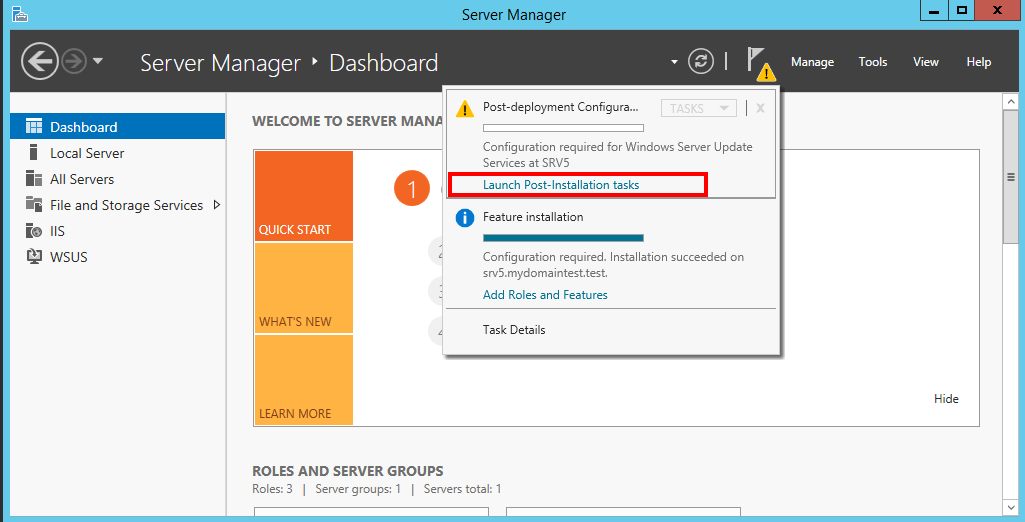
Task: Click the All Servers icon
Action: (x=33, y=178)
